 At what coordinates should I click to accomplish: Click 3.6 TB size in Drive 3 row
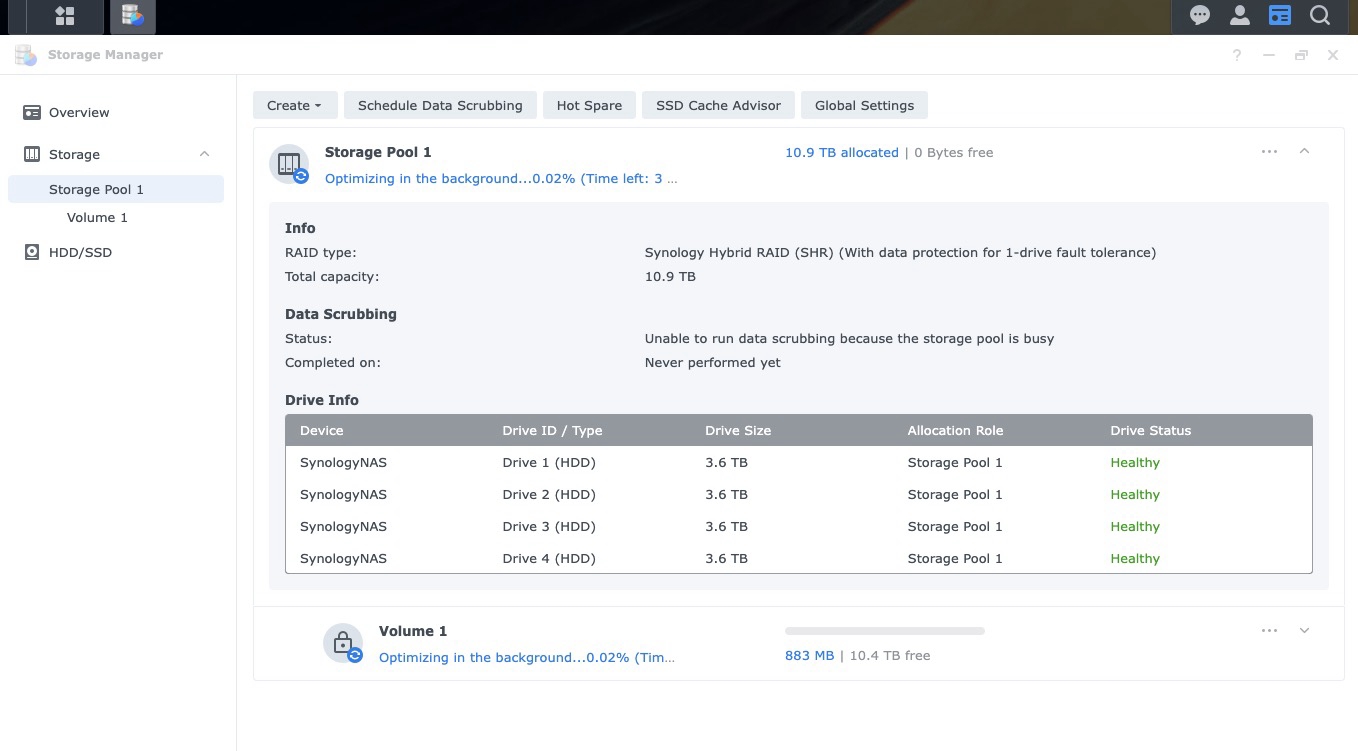(726, 527)
